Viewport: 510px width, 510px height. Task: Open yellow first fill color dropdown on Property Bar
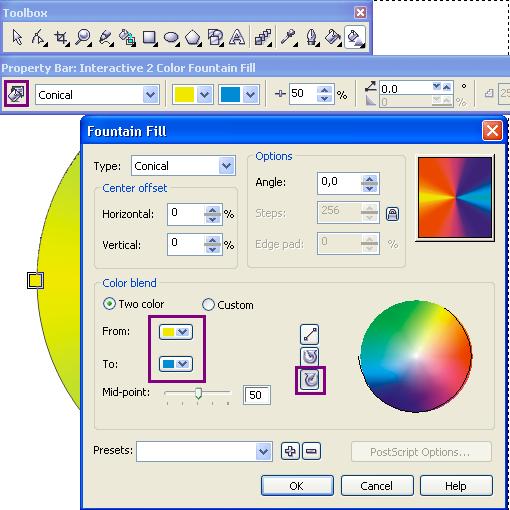(204, 95)
